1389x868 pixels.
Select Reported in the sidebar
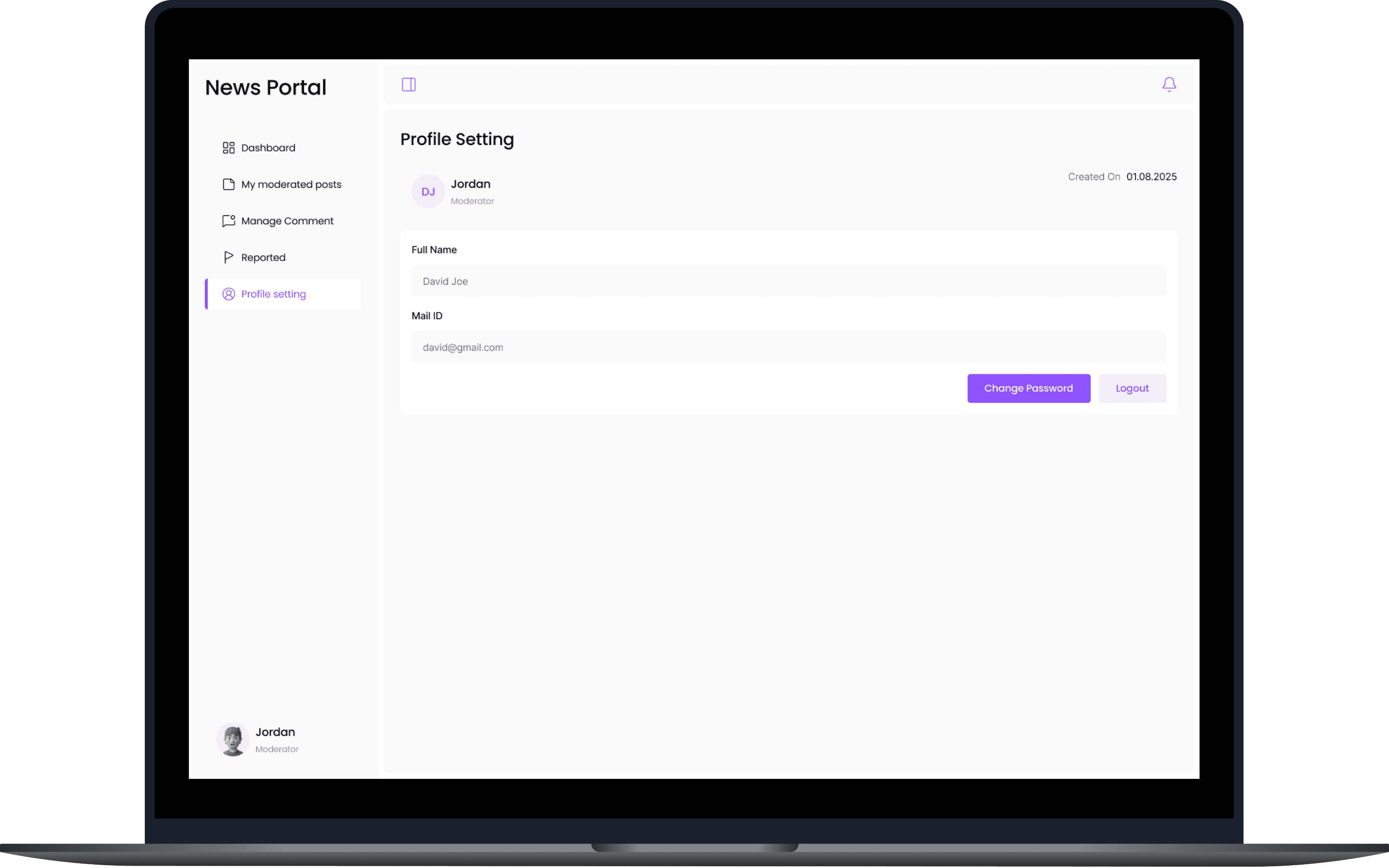[263, 257]
